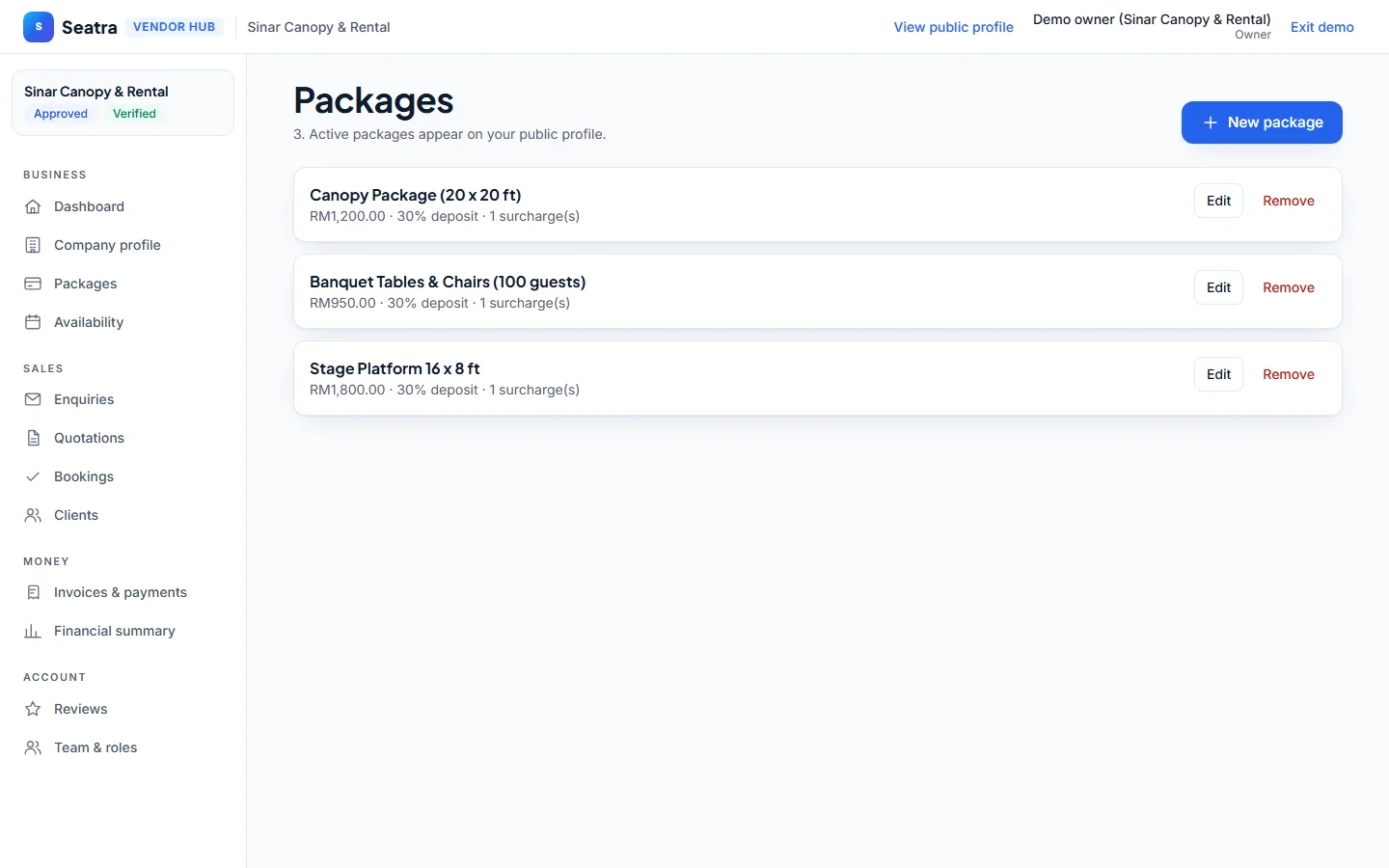1389x868 pixels.
Task: Click the Enquiries envelope icon
Action: coord(33,399)
